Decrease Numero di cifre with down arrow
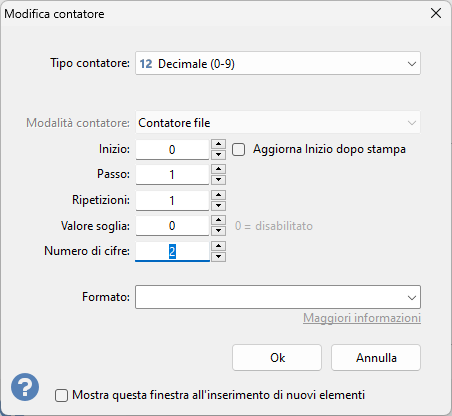 tap(219, 257)
